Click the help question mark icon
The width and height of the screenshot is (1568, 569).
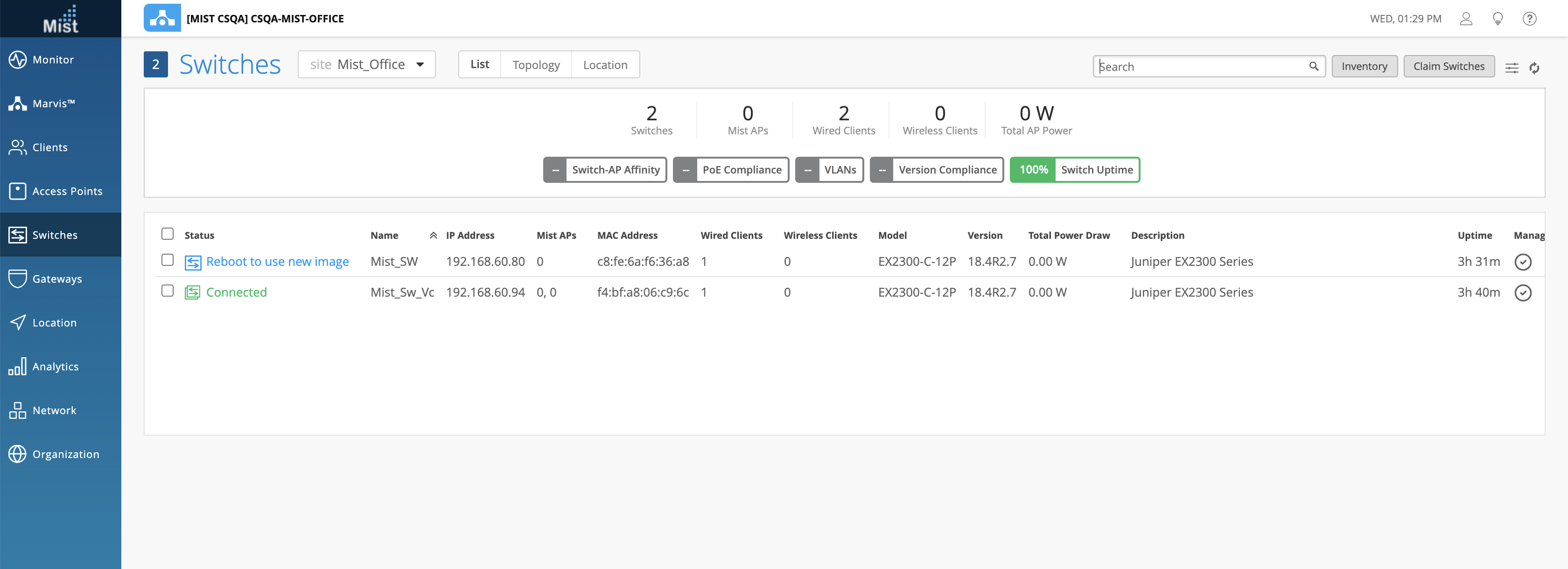point(1529,19)
